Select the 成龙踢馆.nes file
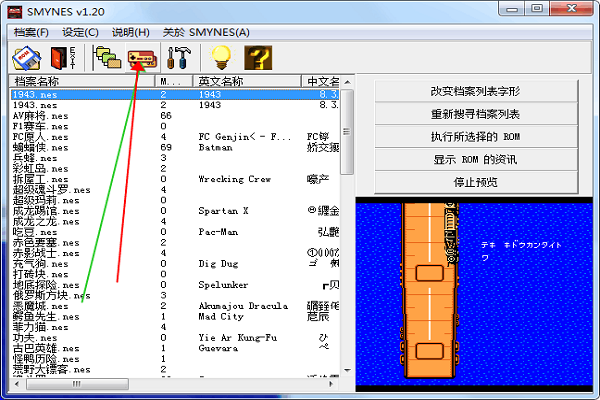The width and height of the screenshot is (600, 400). coord(46,211)
